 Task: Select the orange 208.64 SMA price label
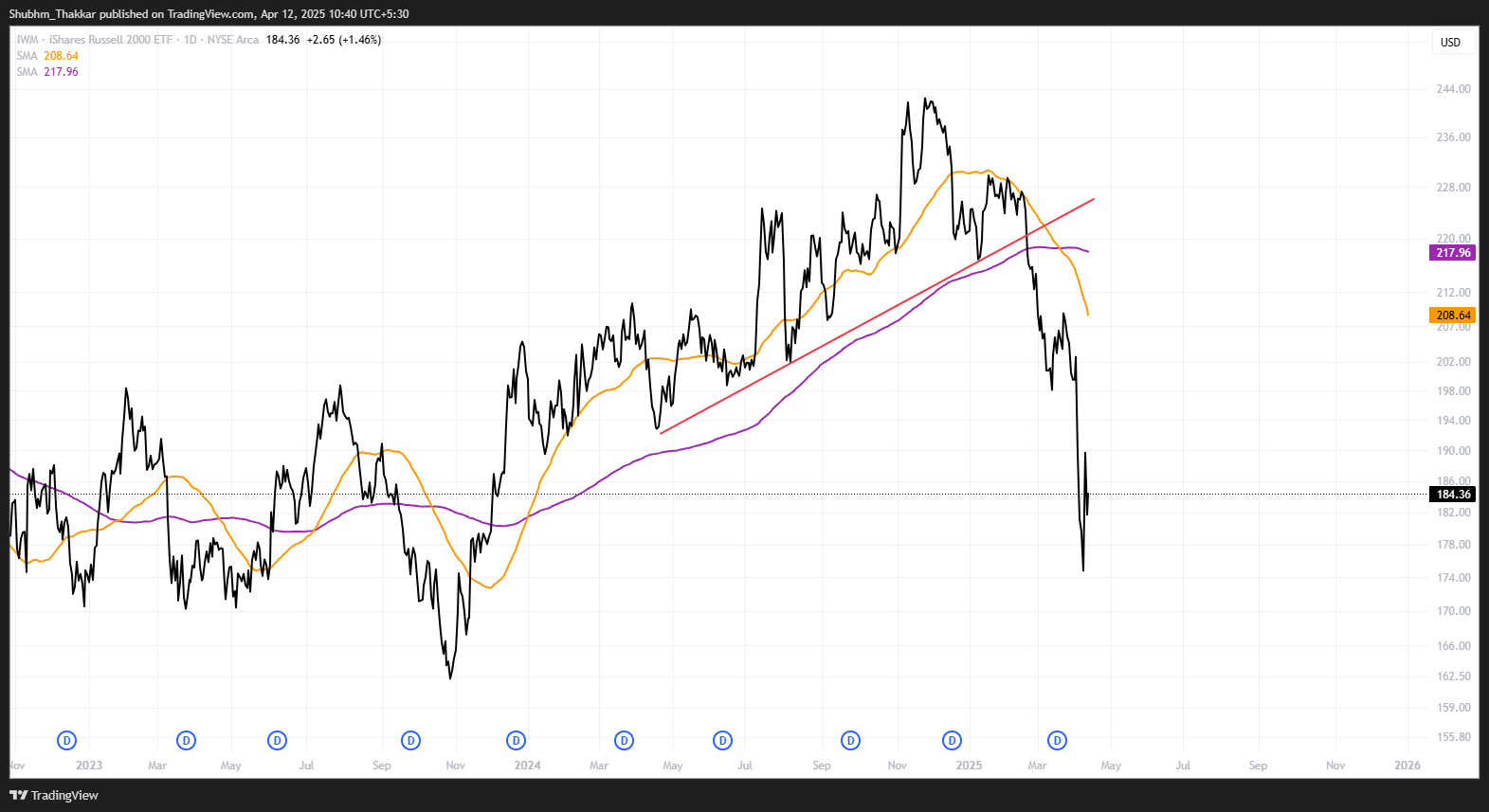pos(1452,316)
